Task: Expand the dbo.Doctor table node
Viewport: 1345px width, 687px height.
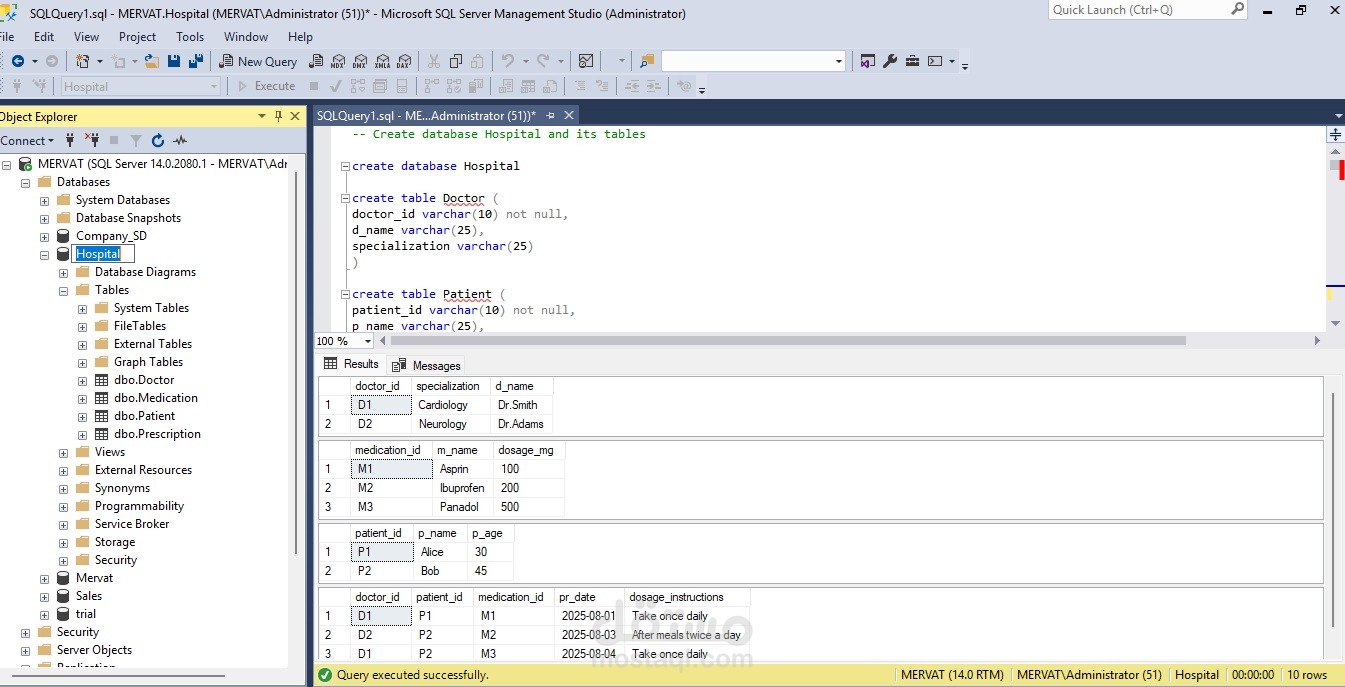Action: point(82,380)
